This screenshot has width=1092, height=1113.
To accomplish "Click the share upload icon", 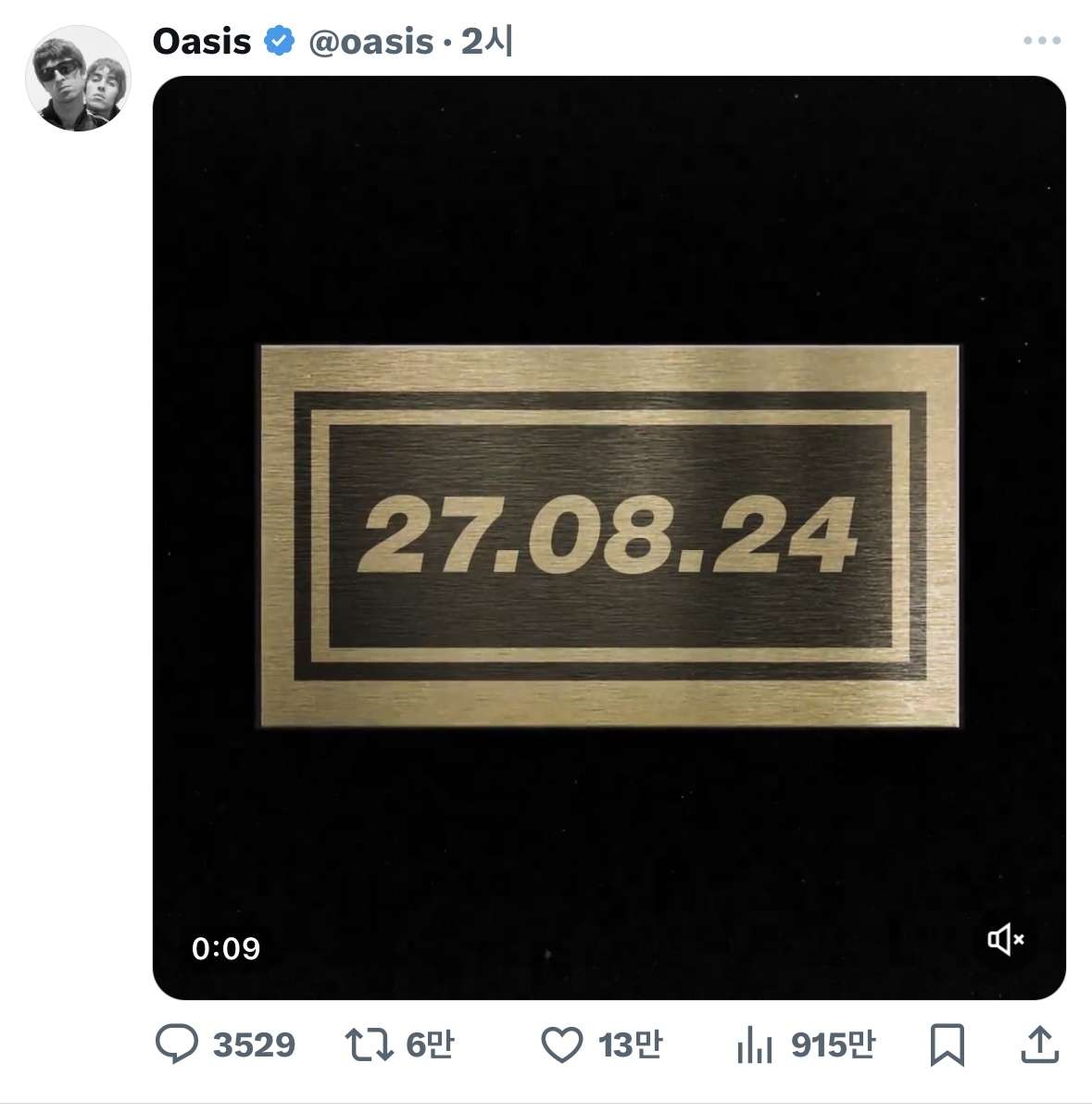I will tap(1039, 1045).
